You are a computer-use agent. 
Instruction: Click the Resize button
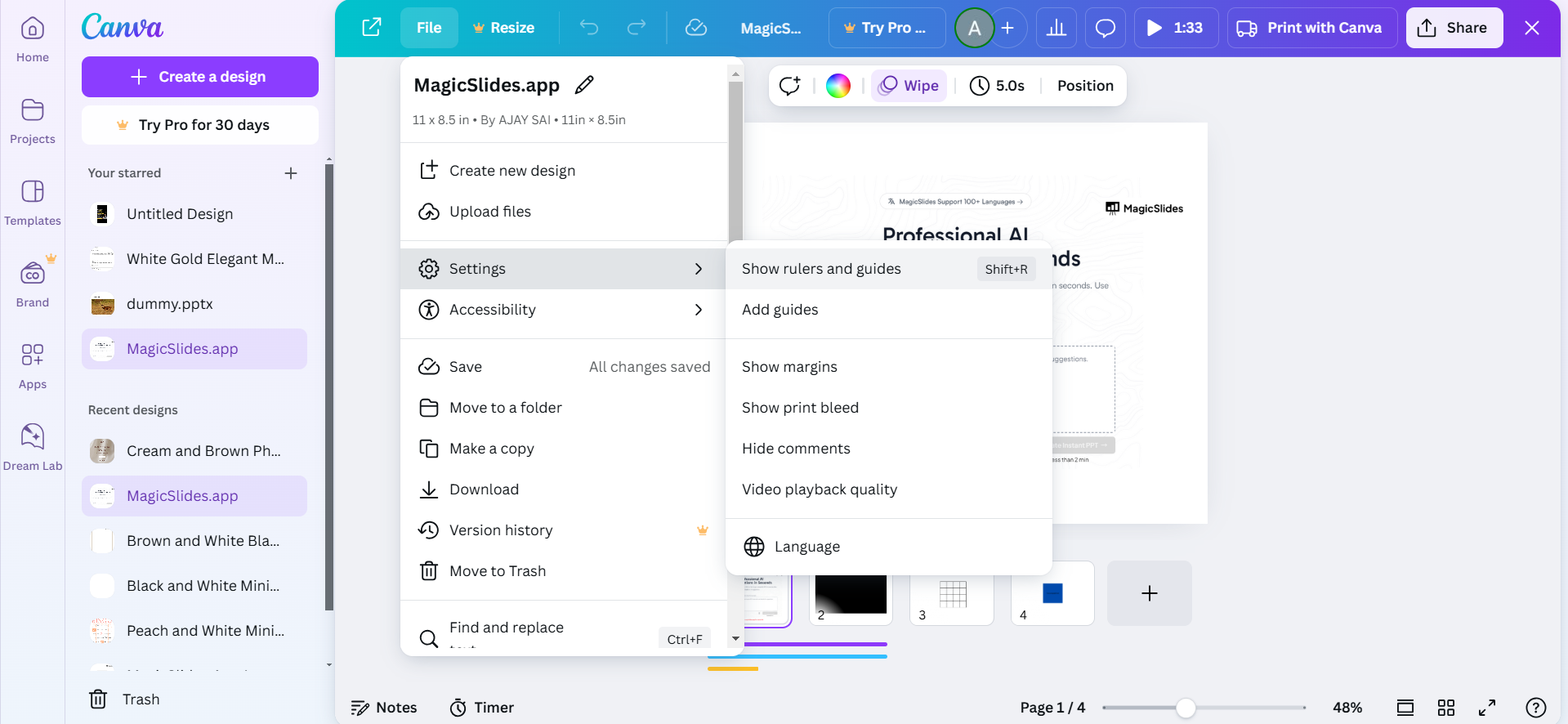tap(503, 28)
